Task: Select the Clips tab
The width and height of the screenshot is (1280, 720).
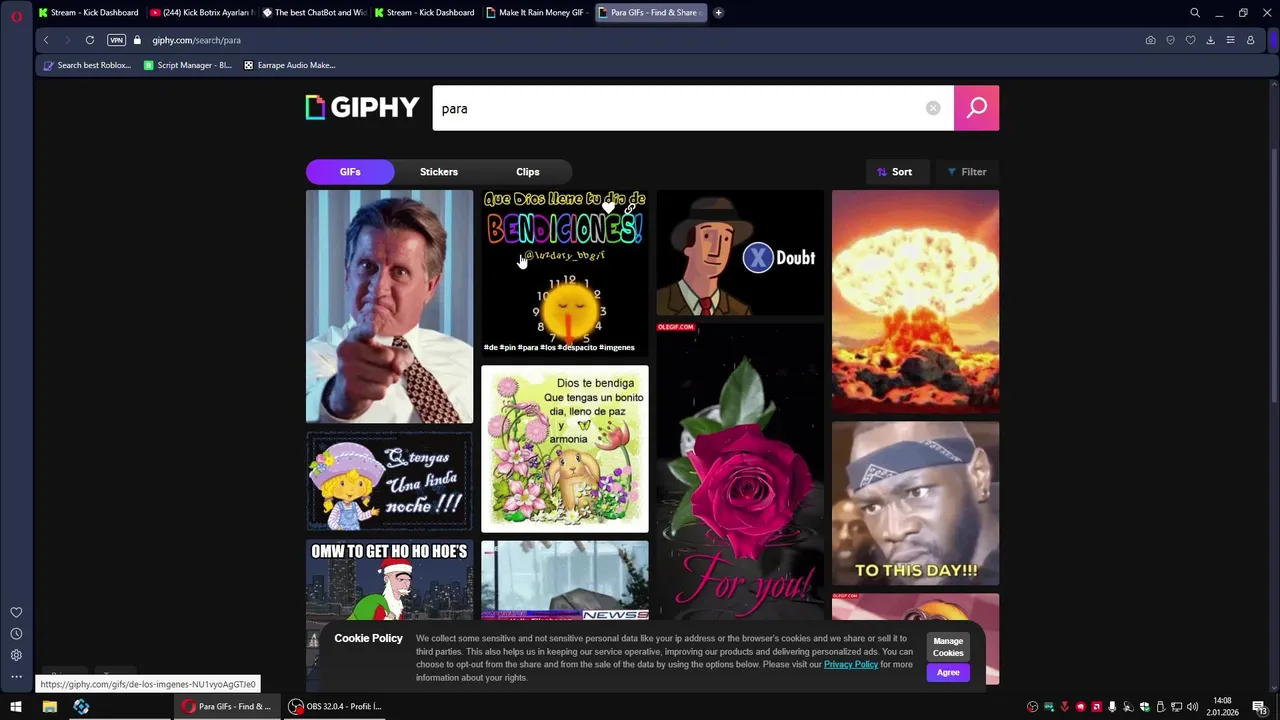Action: (528, 172)
